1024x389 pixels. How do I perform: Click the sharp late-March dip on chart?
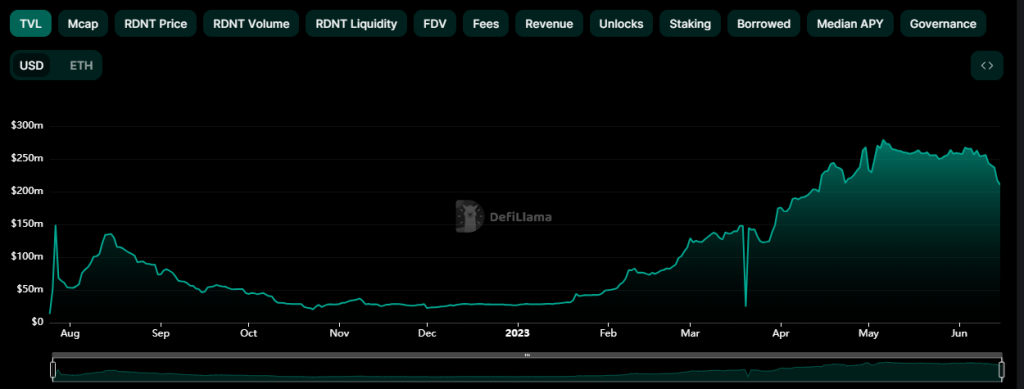pos(746,305)
